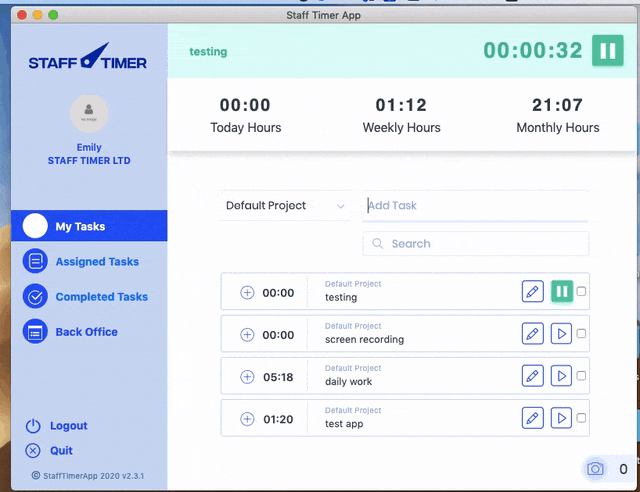
Task: Click the screenshot camera icon
Action: [595, 468]
